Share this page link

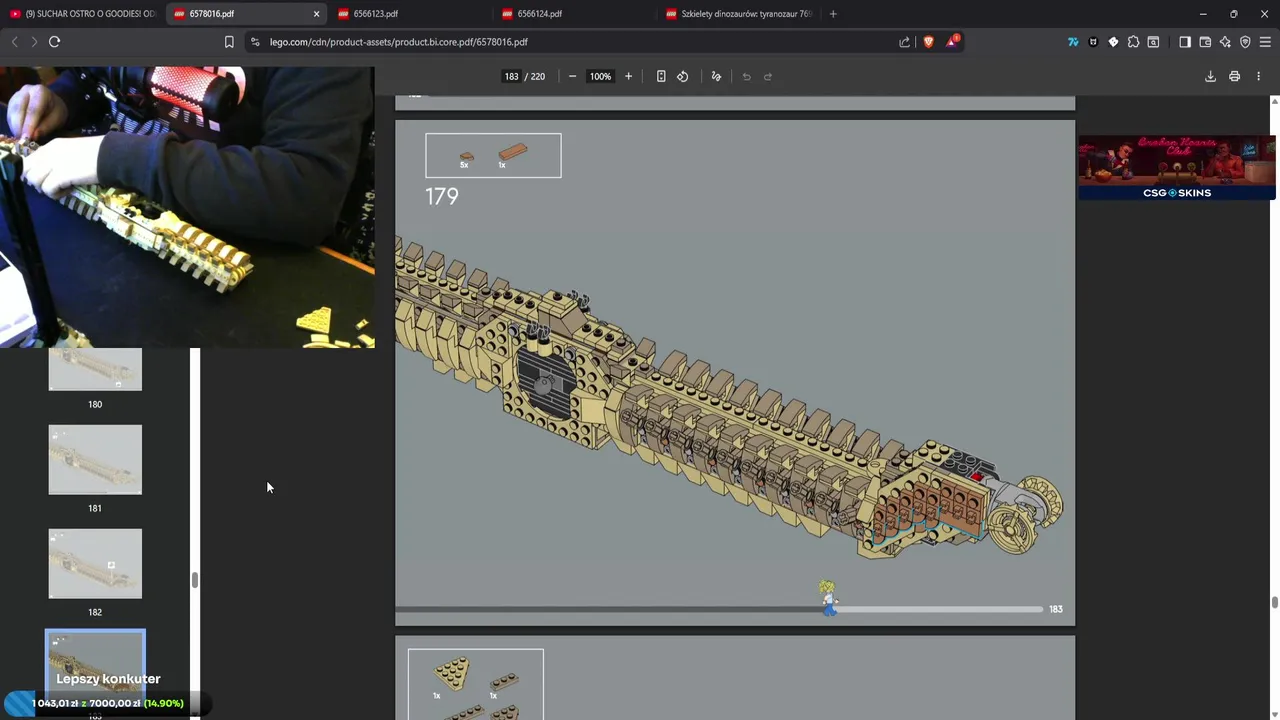click(905, 42)
